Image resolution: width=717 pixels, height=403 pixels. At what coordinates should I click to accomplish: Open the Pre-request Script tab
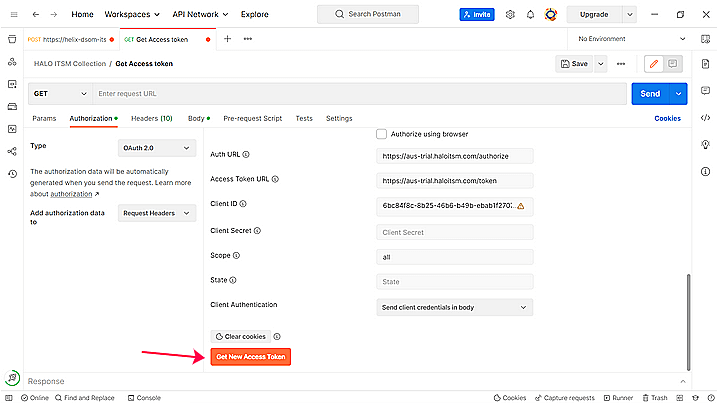coord(252,118)
